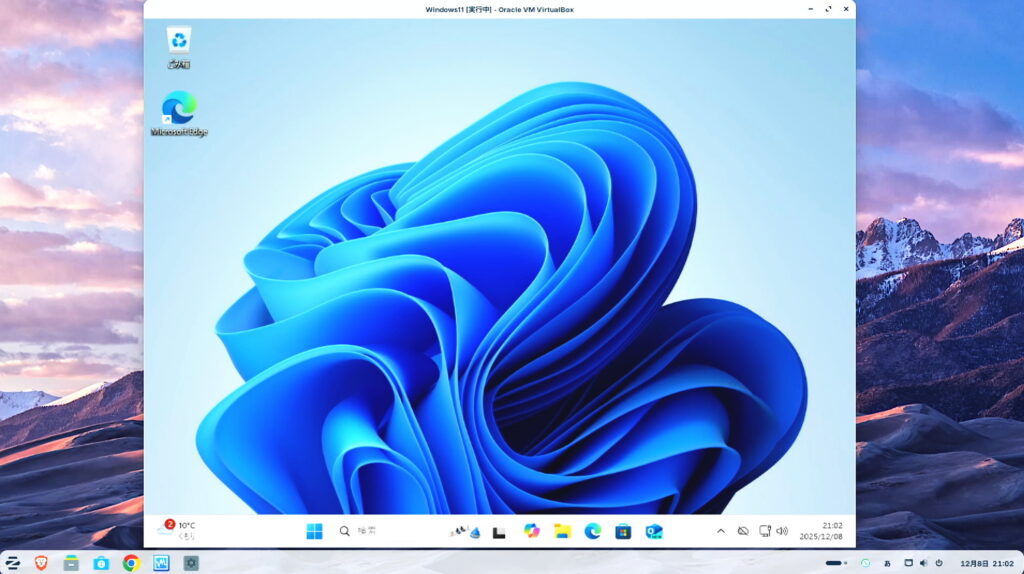This screenshot has height=574, width=1024.
Task: Open the Windows Start menu
Action: coord(314,531)
